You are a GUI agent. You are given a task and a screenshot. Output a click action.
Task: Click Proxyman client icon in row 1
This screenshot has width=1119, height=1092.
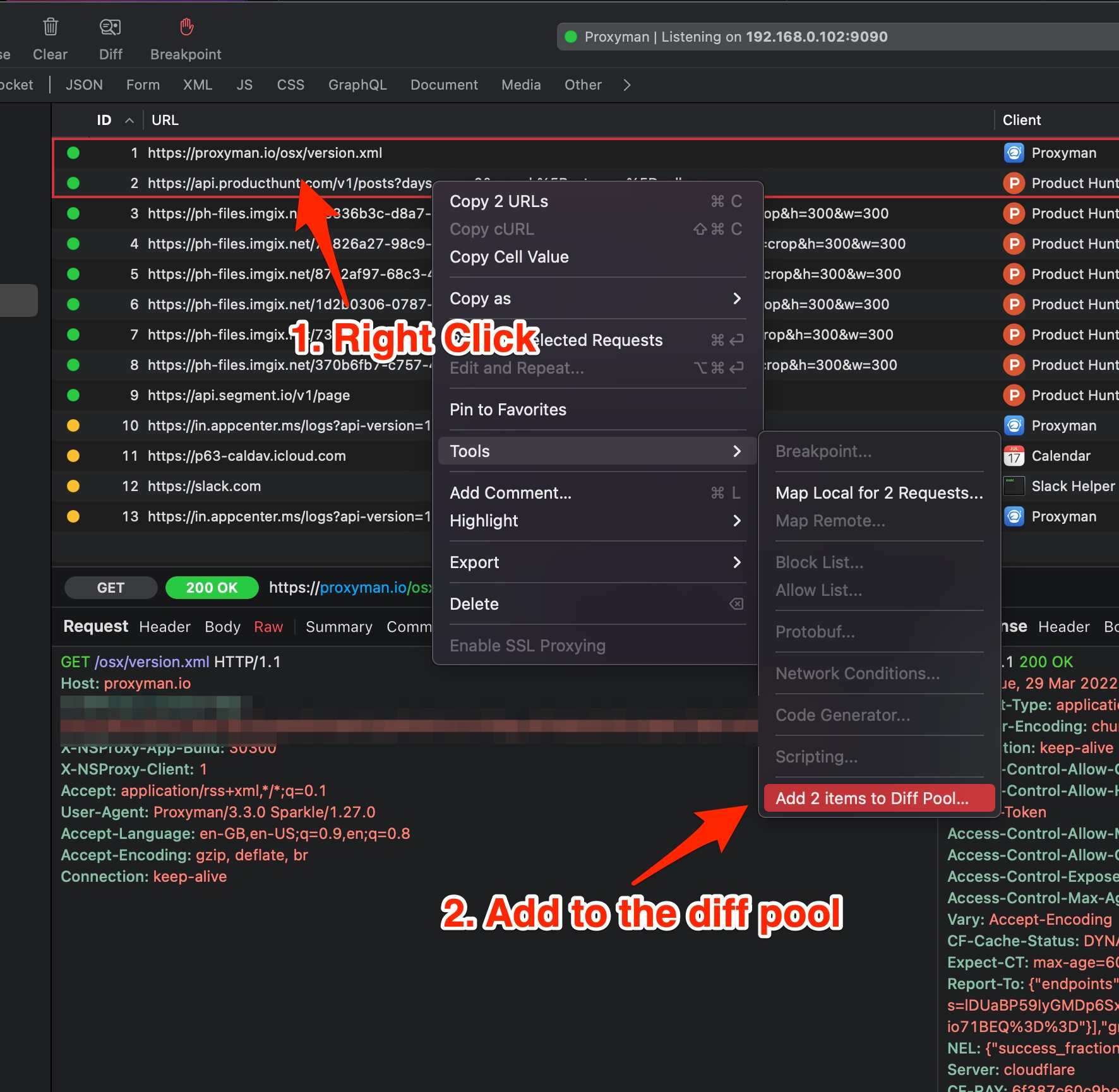[1014, 153]
